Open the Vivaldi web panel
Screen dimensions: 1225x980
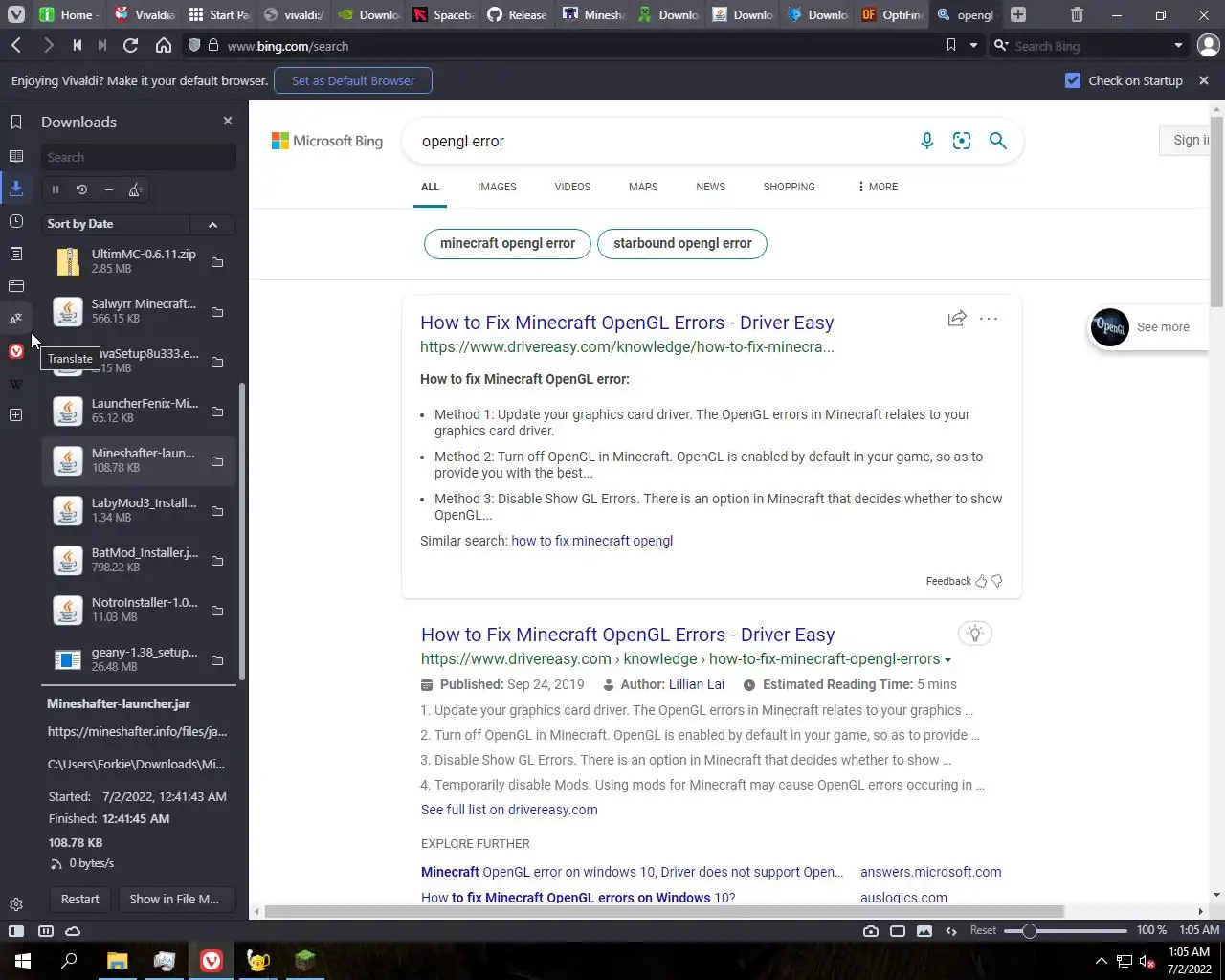tap(16, 351)
